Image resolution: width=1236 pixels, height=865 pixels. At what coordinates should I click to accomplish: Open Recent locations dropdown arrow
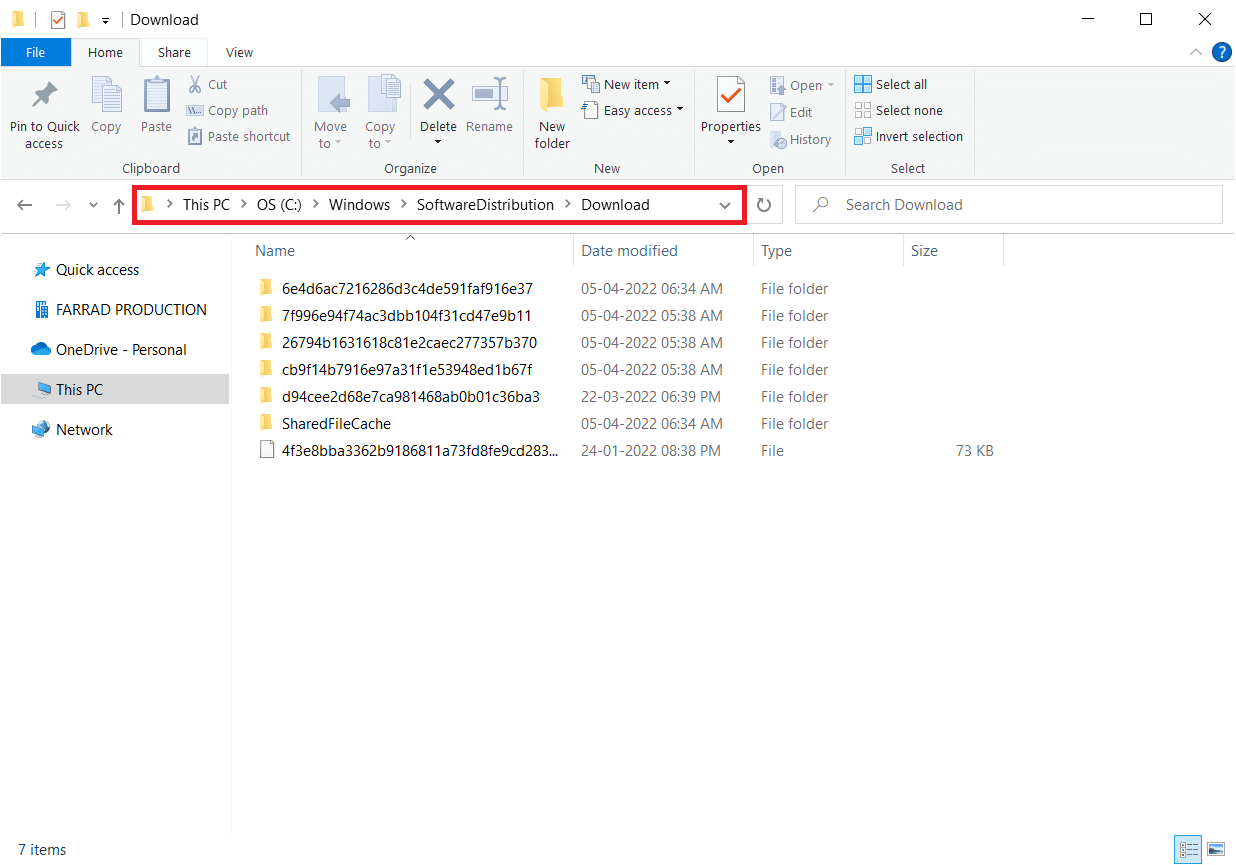coord(93,205)
